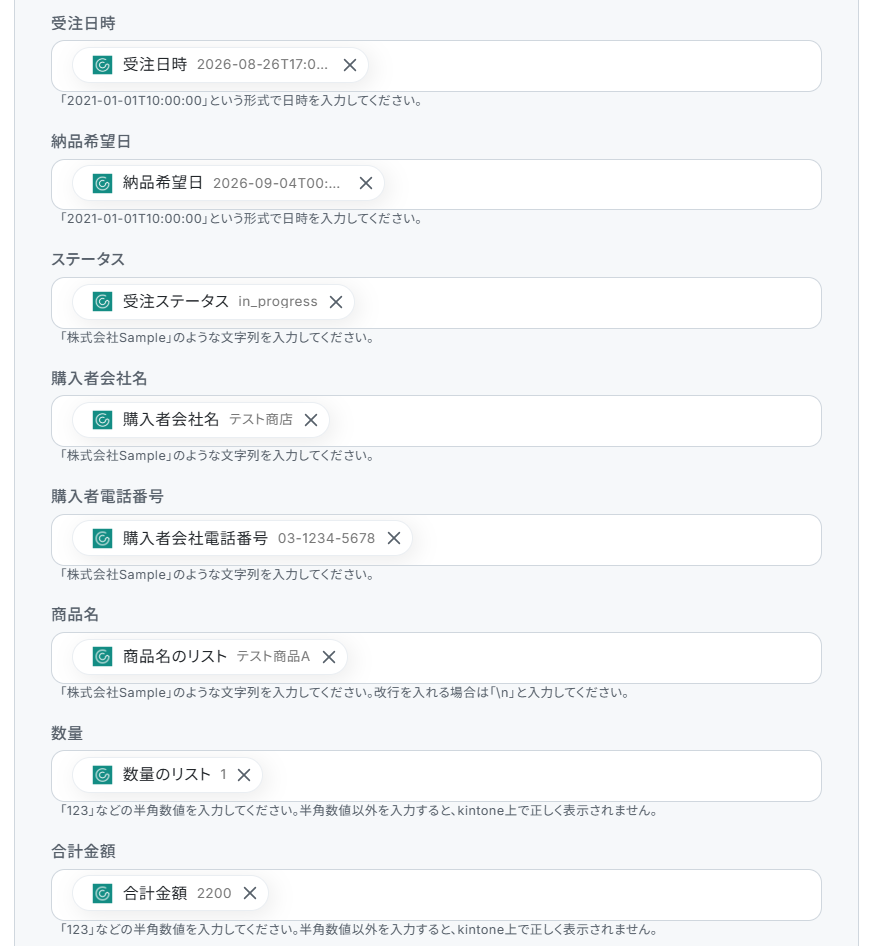Delete the 数量のリスト chip
Screen dimensions: 873x946
[x=244, y=775]
